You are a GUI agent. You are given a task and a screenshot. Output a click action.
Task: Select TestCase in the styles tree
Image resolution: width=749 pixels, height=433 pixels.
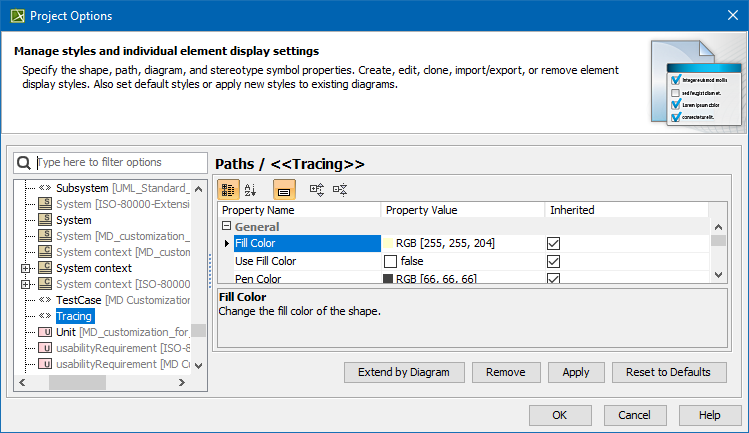[x=80, y=300]
